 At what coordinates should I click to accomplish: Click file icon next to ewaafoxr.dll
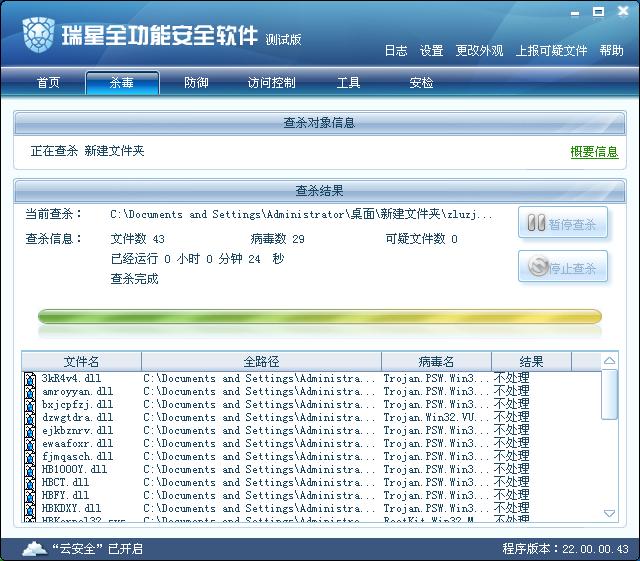[x=29, y=444]
